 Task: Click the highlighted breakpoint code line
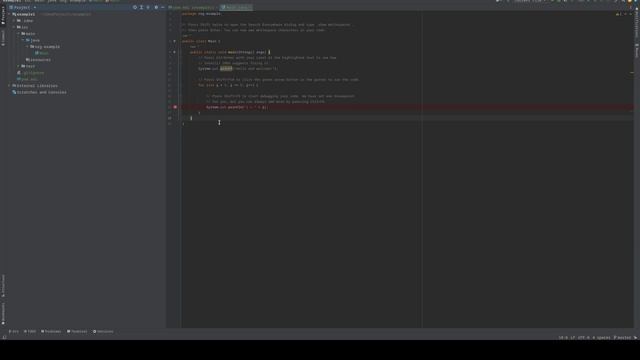tap(408, 107)
